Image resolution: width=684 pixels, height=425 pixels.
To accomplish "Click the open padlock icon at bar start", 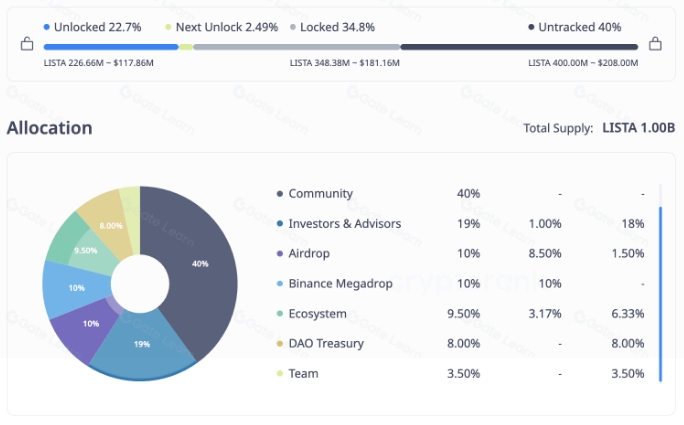I will coord(27,44).
